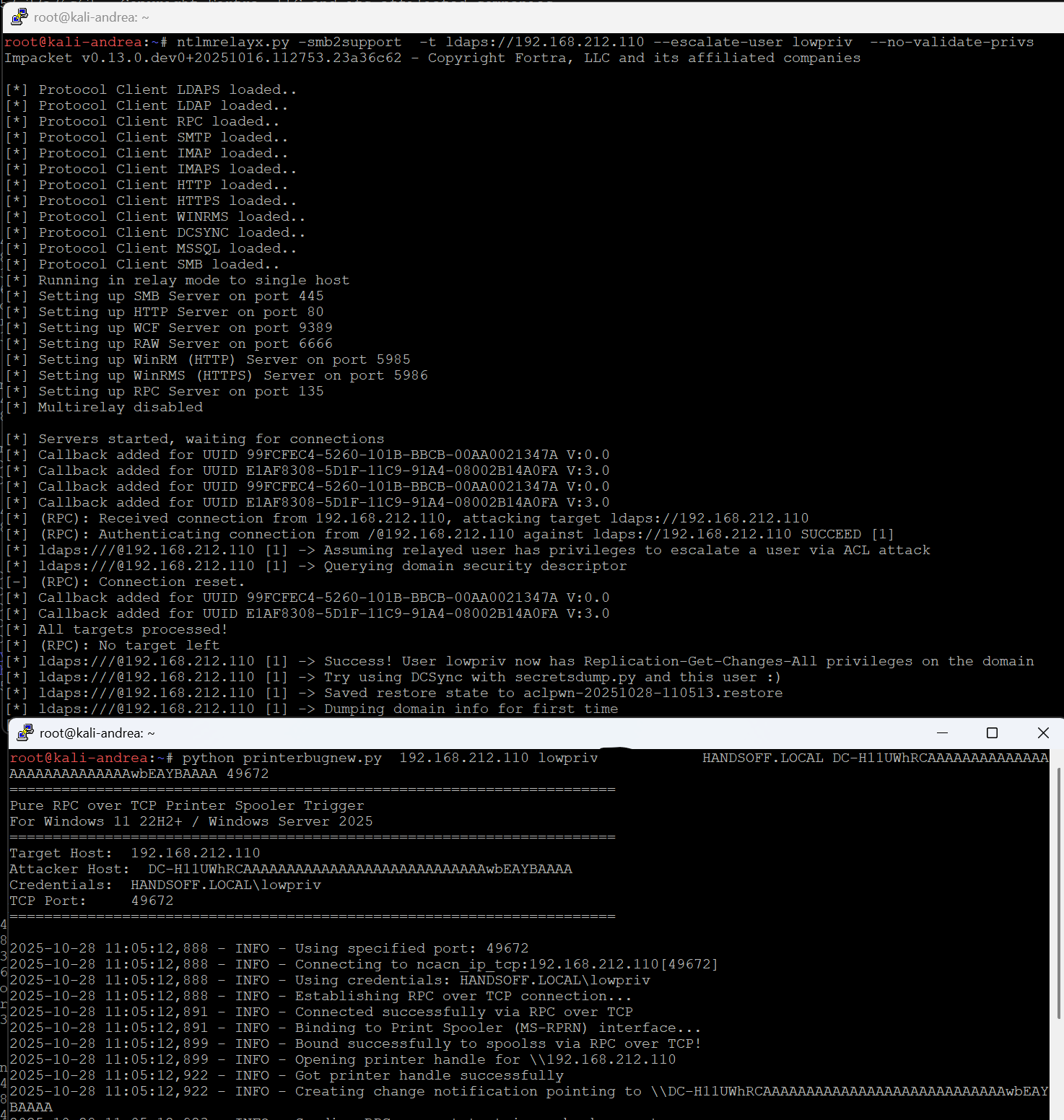Click 'Setting up SMB Server on port 445'

point(164,296)
